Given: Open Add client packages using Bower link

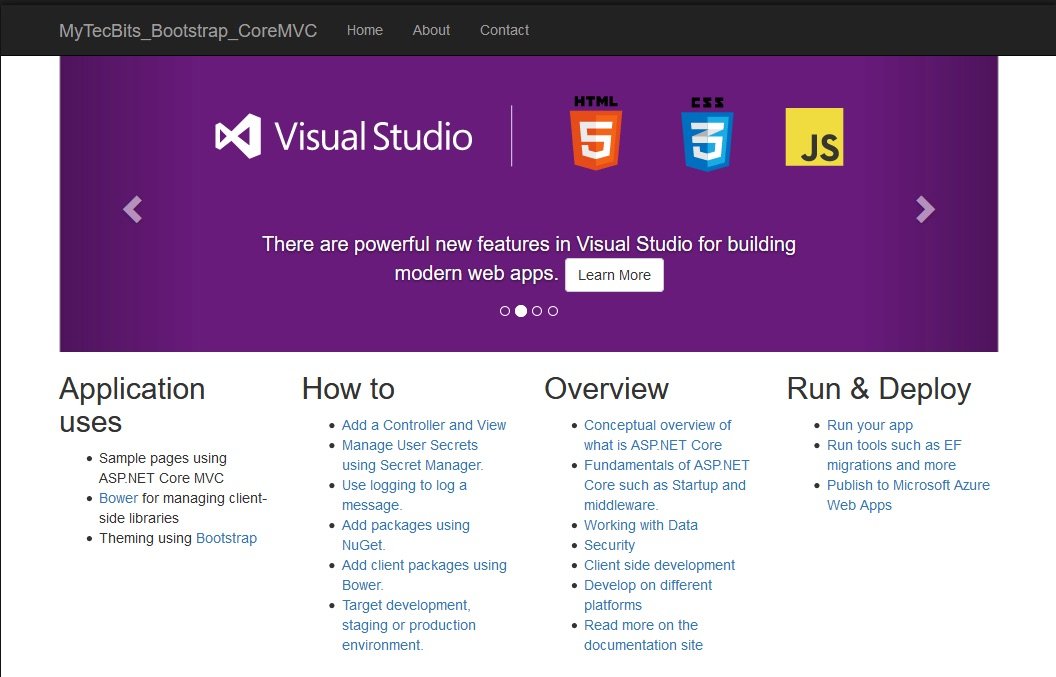Looking at the screenshot, I should [424, 575].
